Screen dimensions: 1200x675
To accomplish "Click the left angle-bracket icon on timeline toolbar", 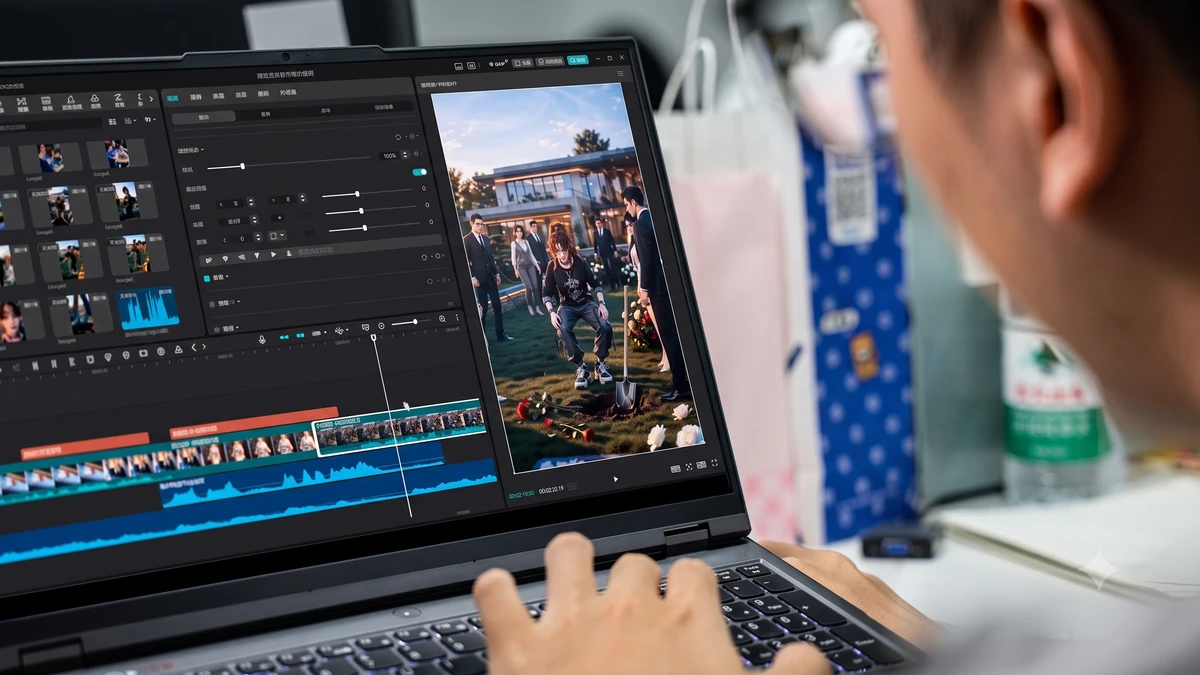I will tap(193, 348).
